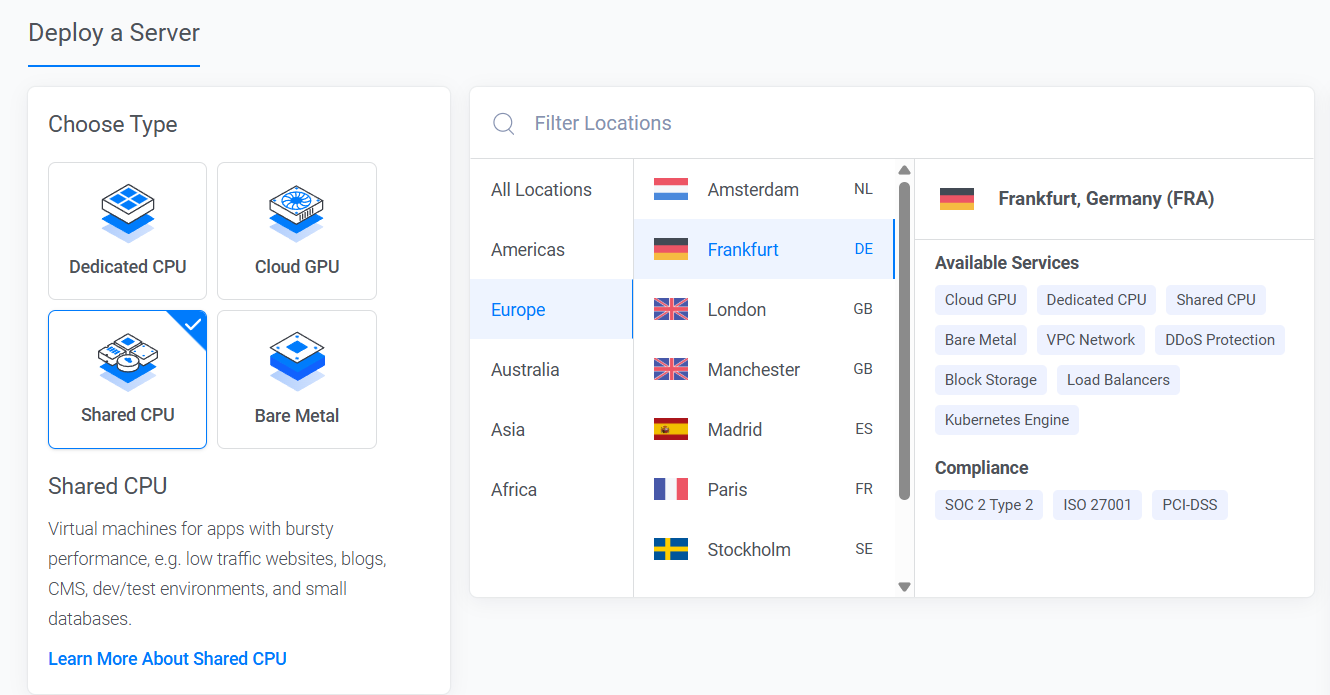Viewport: 1330px width, 695px height.
Task: Switch to the Australia region
Action: click(551, 369)
